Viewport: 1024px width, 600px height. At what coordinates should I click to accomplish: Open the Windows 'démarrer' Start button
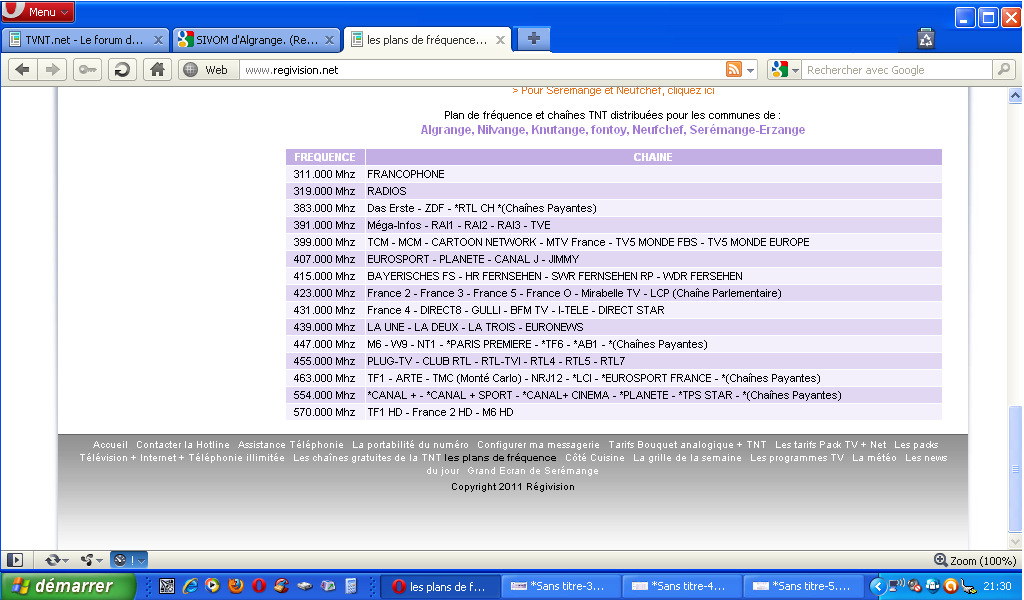pos(68,586)
